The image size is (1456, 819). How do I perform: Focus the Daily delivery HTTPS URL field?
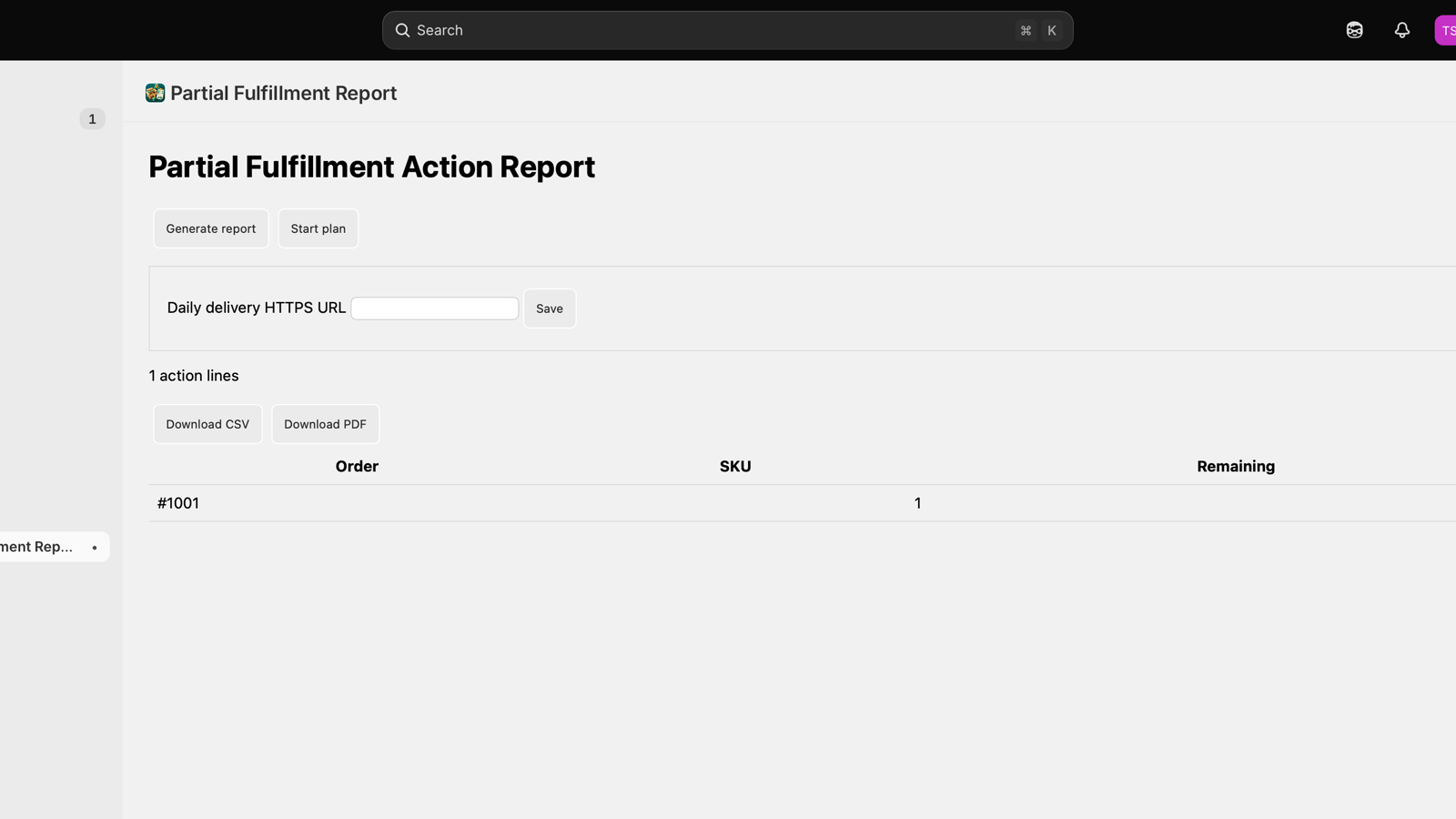[435, 308]
